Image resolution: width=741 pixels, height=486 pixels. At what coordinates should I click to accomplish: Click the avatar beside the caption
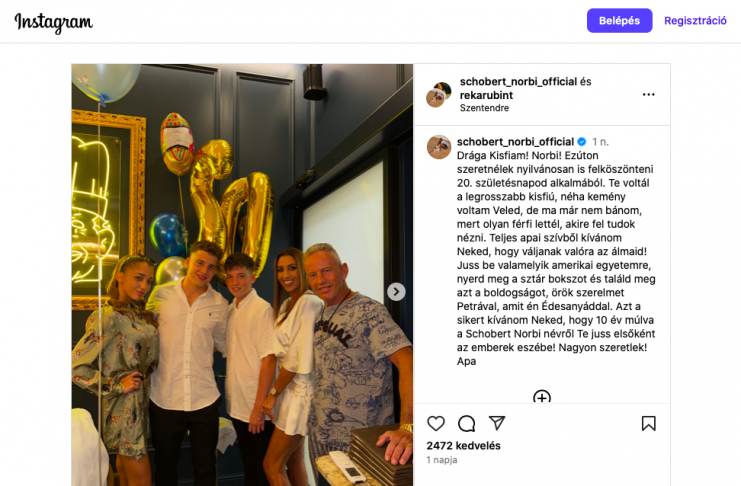tap(439, 147)
